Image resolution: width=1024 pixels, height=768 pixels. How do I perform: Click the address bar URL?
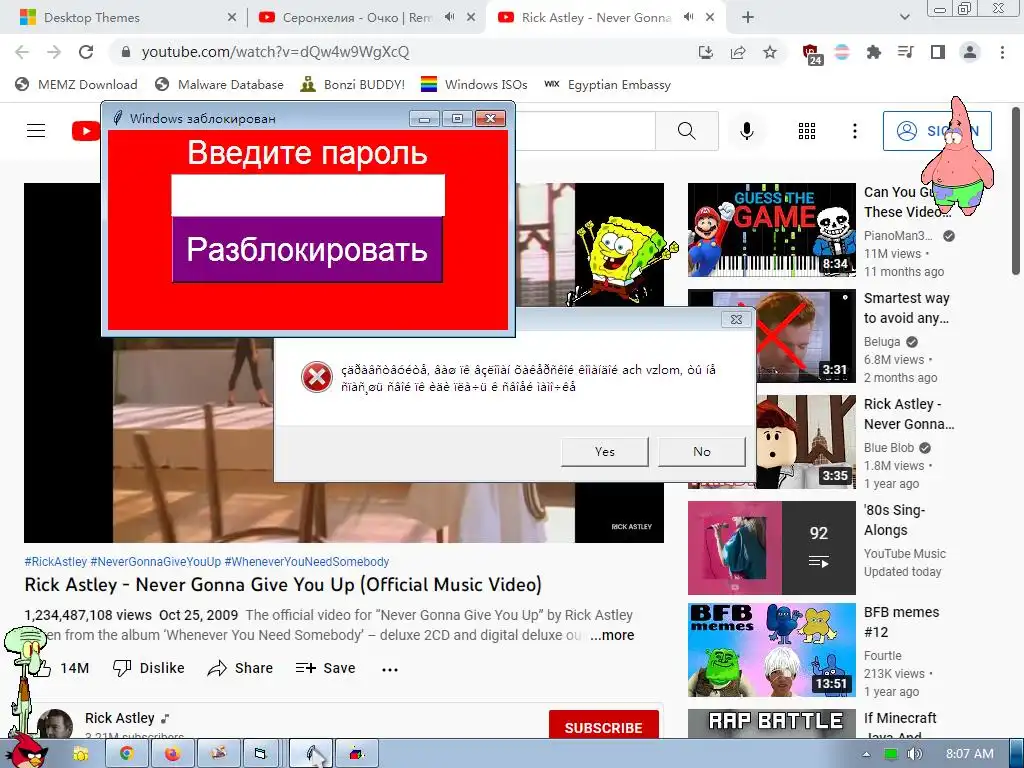pos(276,52)
